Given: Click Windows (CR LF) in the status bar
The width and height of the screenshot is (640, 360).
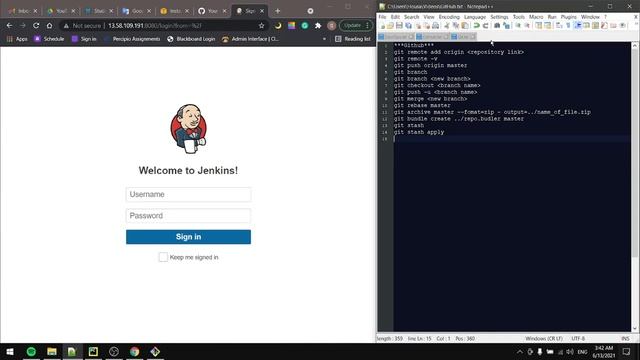Looking at the screenshot, I should click(544, 338).
